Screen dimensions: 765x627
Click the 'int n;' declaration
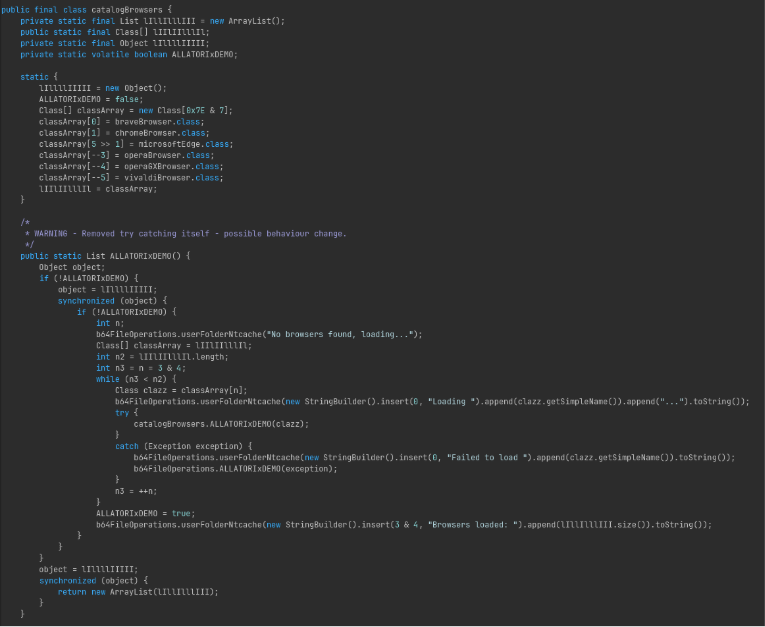point(110,324)
